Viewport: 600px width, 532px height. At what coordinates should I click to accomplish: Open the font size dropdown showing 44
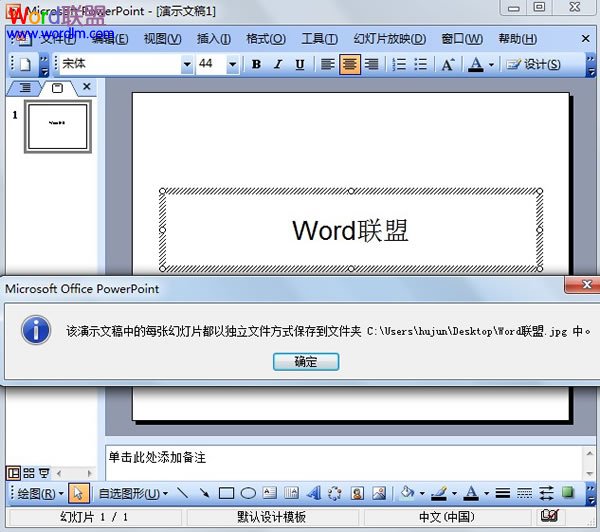pyautogui.click(x=233, y=64)
